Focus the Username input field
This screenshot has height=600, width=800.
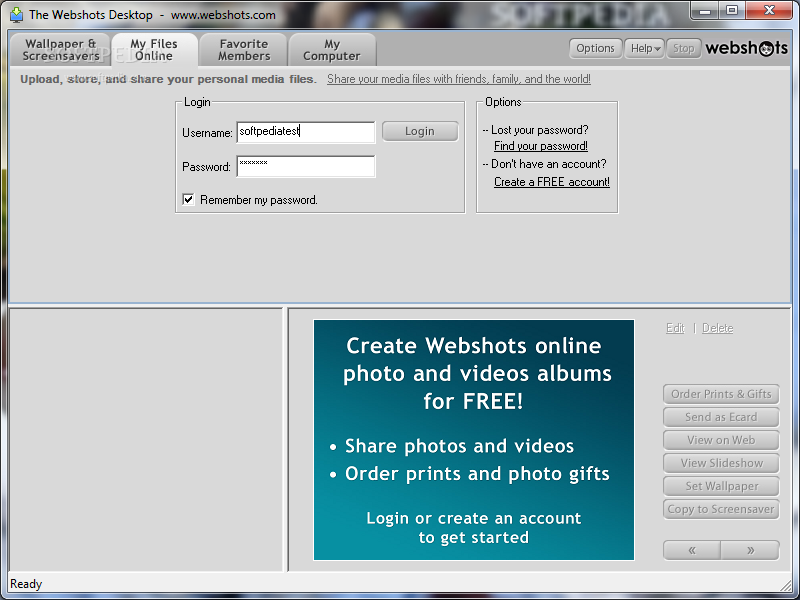(306, 132)
